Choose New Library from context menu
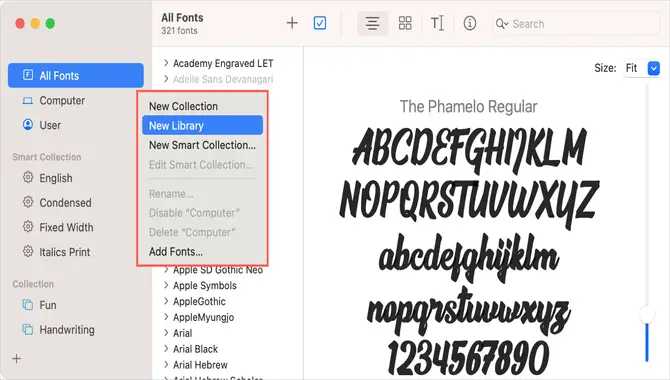Viewport: 670px width, 380px height. [x=203, y=126]
